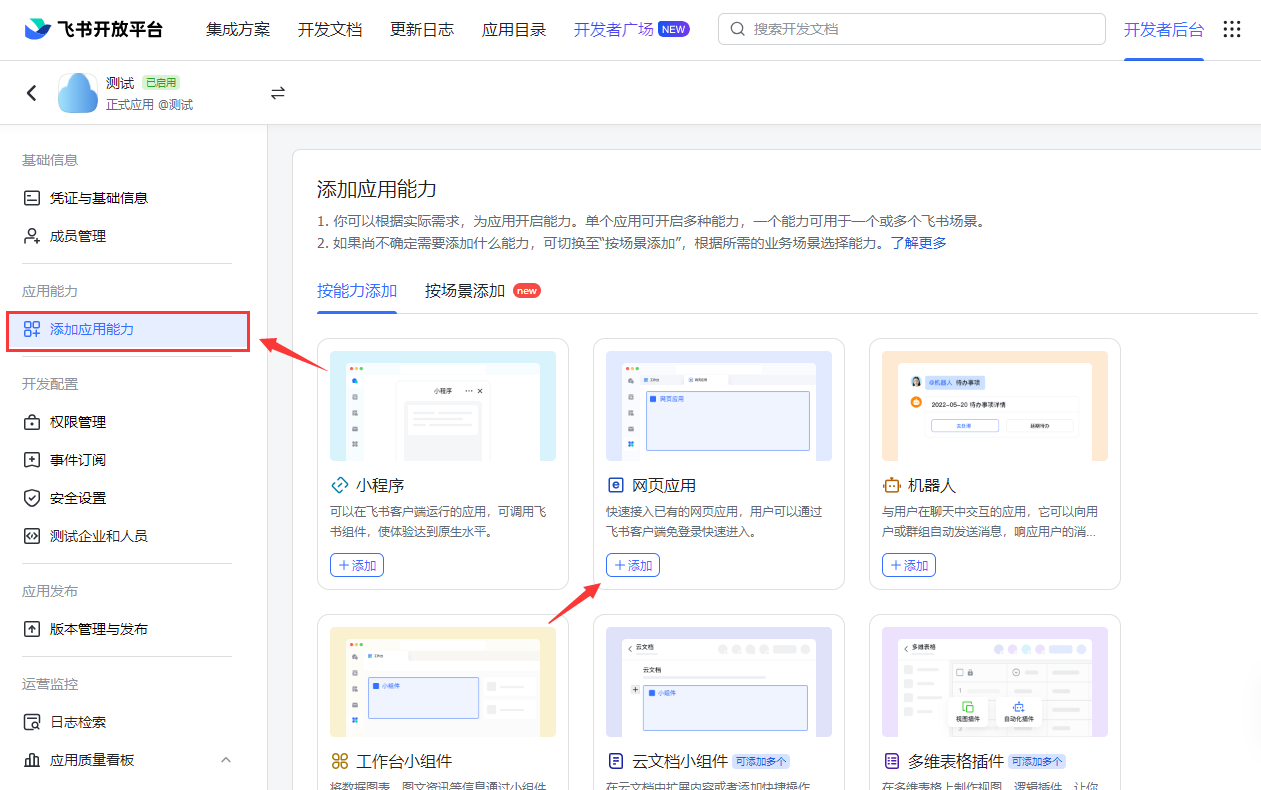
Task: Add the 机器人 capability
Action: coord(909,565)
